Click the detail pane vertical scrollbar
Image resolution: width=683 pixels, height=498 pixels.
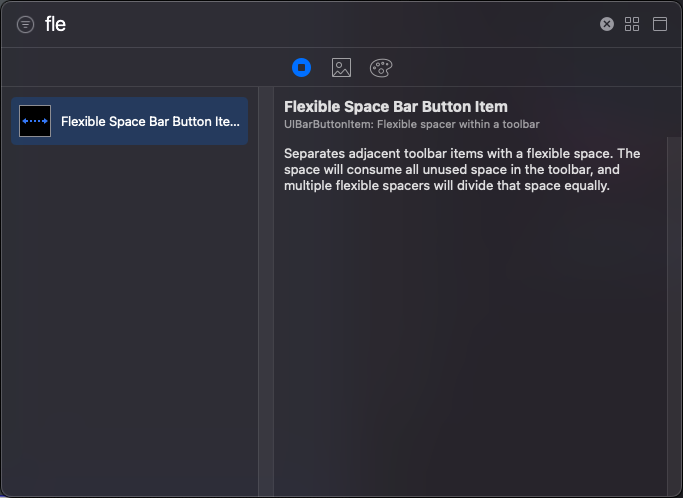(x=674, y=316)
